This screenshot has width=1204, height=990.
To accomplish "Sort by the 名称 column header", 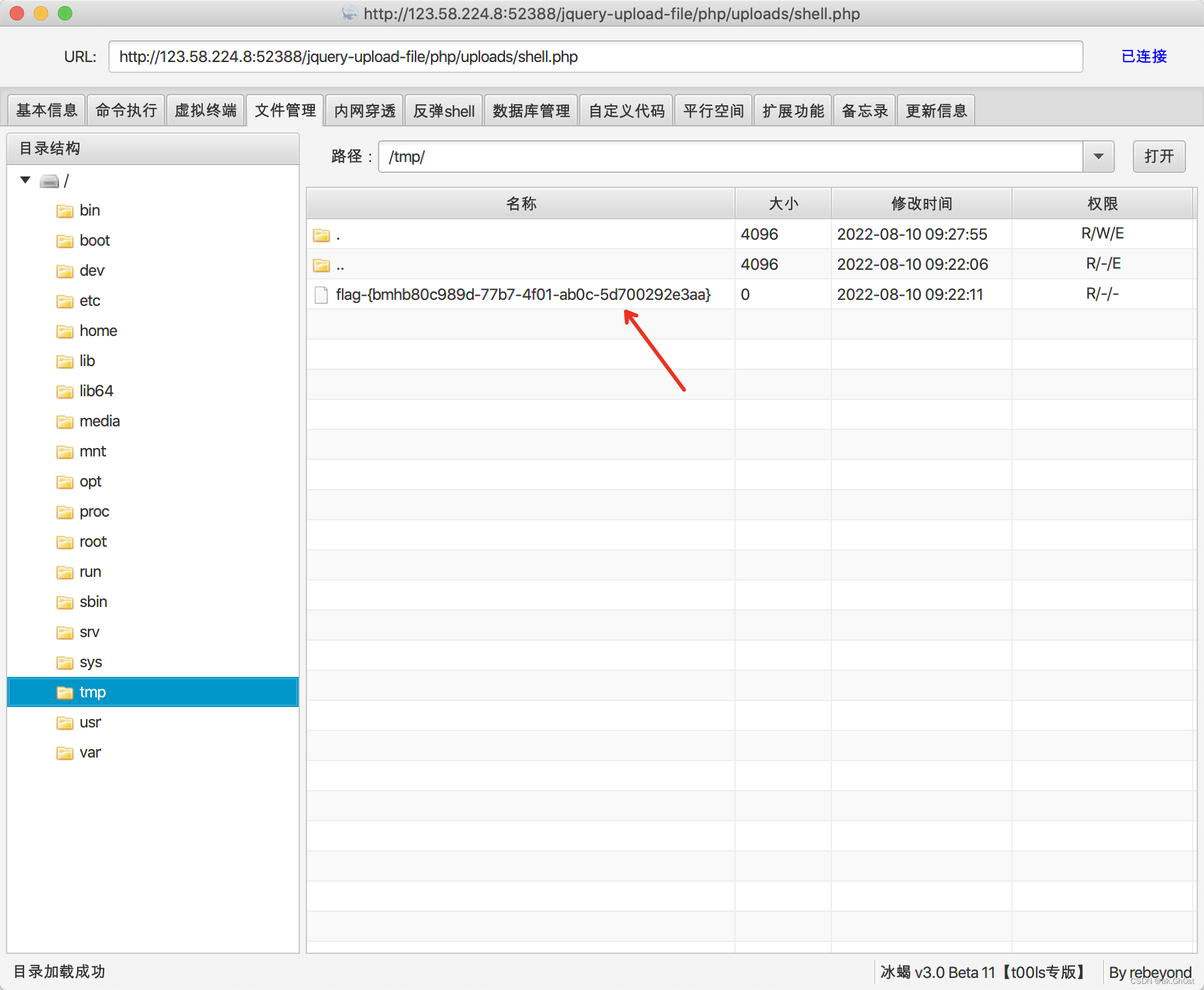I will click(521, 204).
